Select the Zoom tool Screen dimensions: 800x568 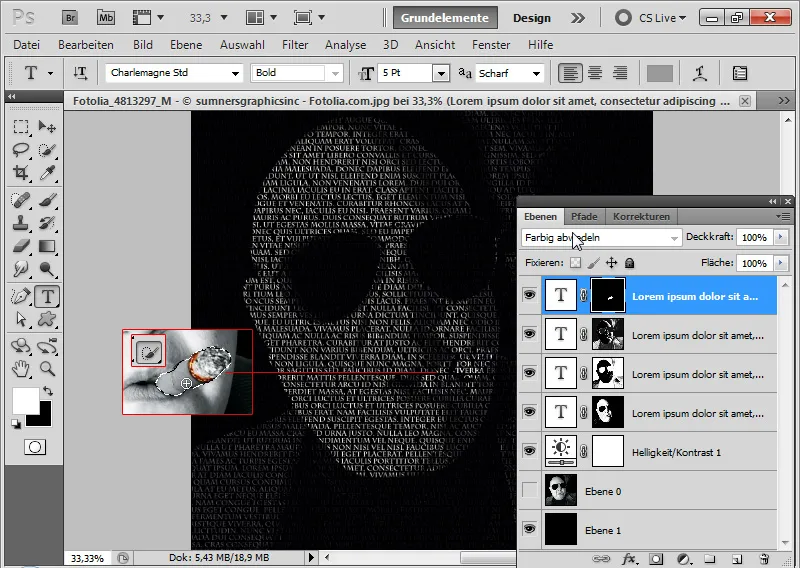coord(47,368)
